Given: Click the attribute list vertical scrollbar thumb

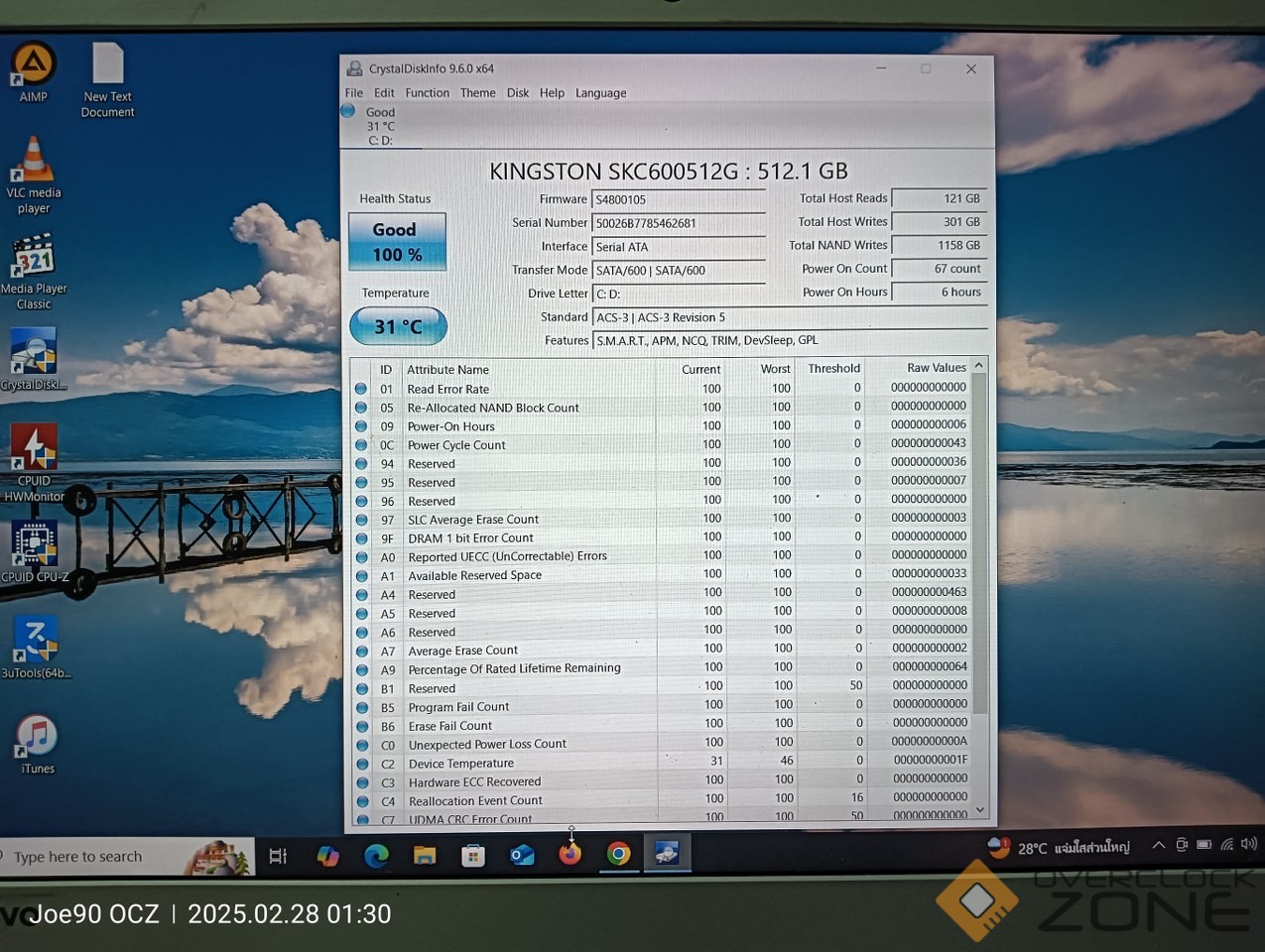Looking at the screenshot, I should (x=979, y=543).
